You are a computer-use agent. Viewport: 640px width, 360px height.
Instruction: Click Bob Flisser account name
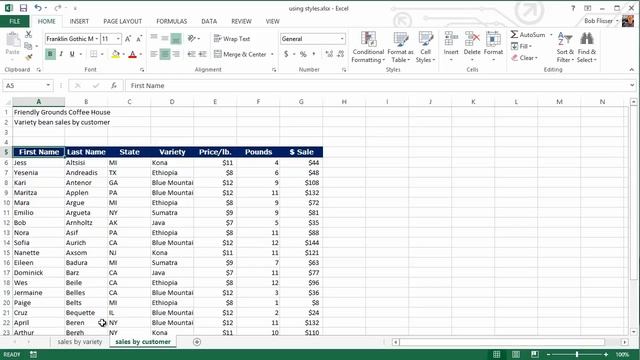click(x=598, y=21)
